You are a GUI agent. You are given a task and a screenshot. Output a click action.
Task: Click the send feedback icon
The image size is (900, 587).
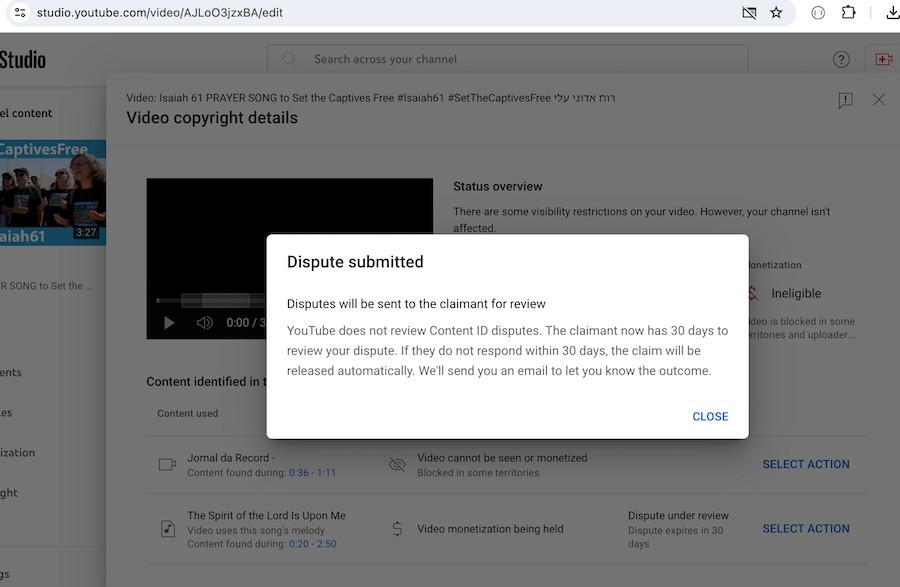(x=845, y=100)
